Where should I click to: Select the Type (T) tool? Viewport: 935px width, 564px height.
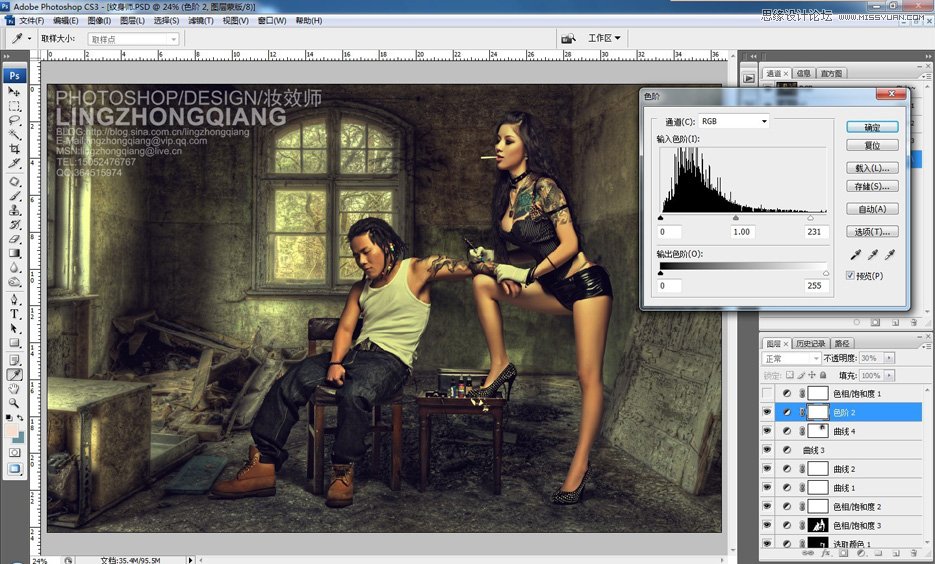coord(15,314)
